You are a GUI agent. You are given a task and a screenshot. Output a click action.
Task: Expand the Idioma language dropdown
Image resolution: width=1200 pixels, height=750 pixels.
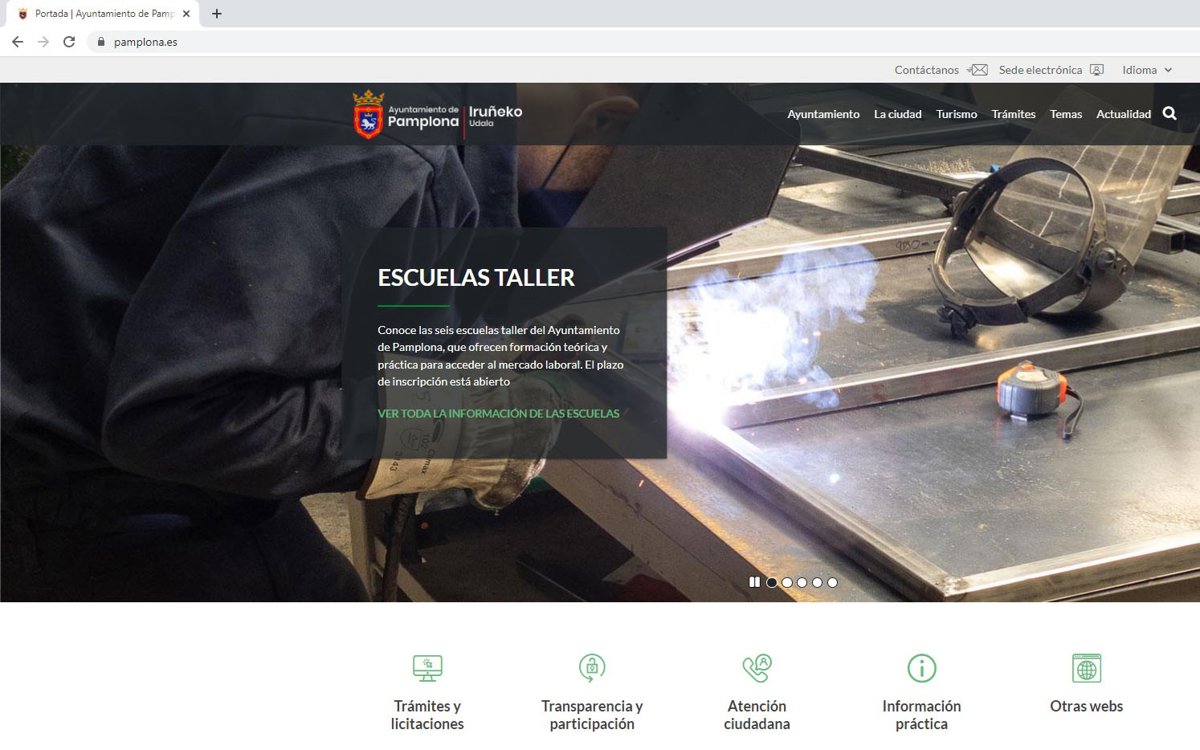1147,70
